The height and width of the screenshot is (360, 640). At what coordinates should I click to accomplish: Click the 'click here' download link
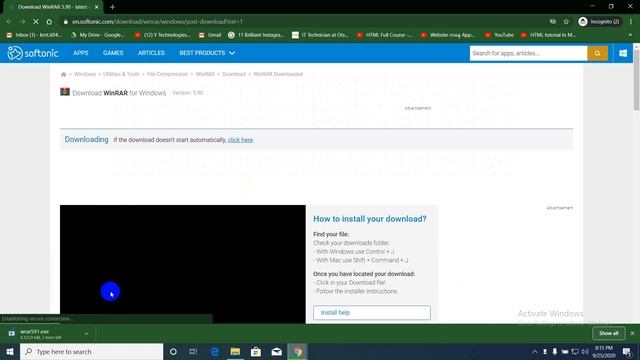[240, 140]
